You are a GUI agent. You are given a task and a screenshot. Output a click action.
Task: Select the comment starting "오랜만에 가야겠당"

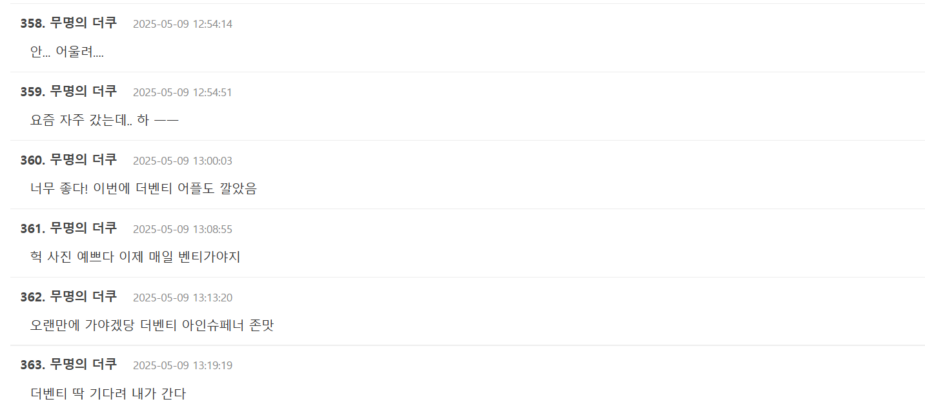click(152, 325)
